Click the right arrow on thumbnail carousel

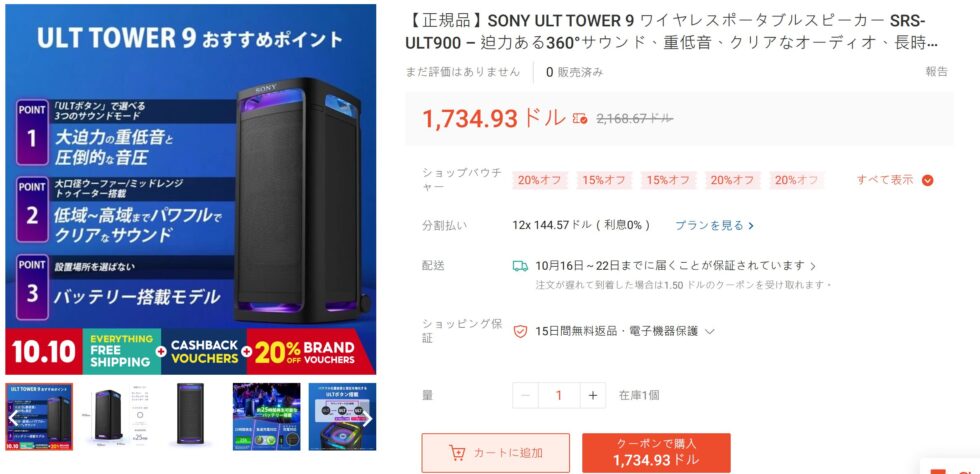[368, 418]
